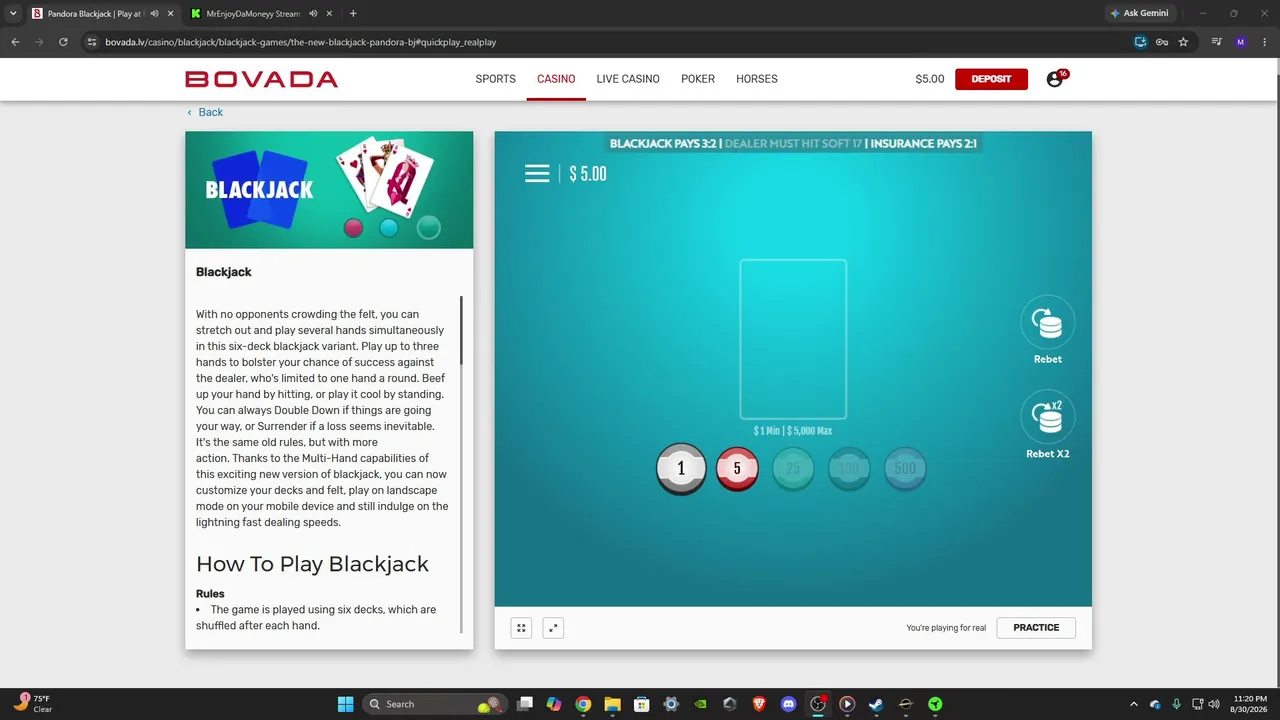Click the Rebet X2 coin icon
The width and height of the screenshot is (1280, 720).
tap(1048, 417)
